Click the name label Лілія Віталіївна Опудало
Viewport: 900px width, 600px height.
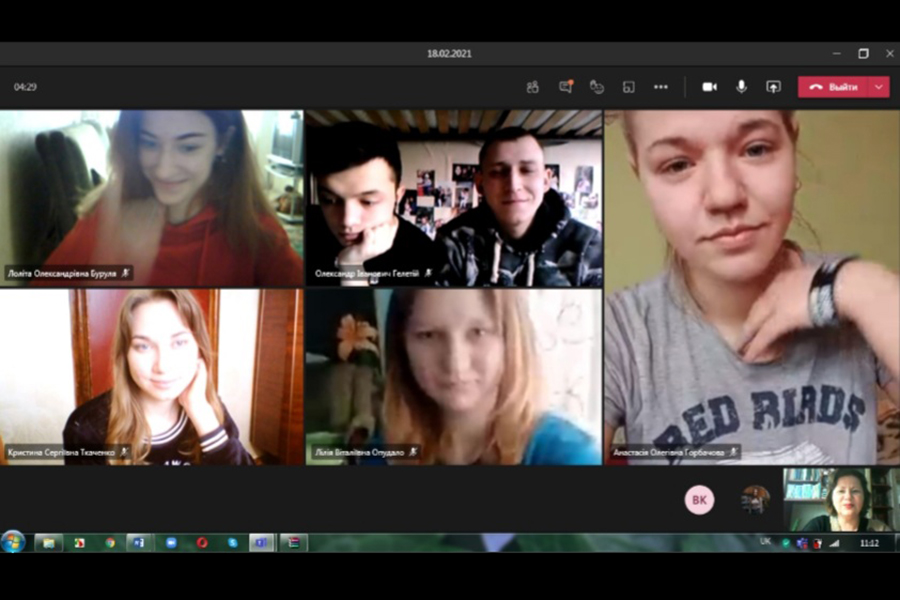pyautogui.click(x=359, y=452)
